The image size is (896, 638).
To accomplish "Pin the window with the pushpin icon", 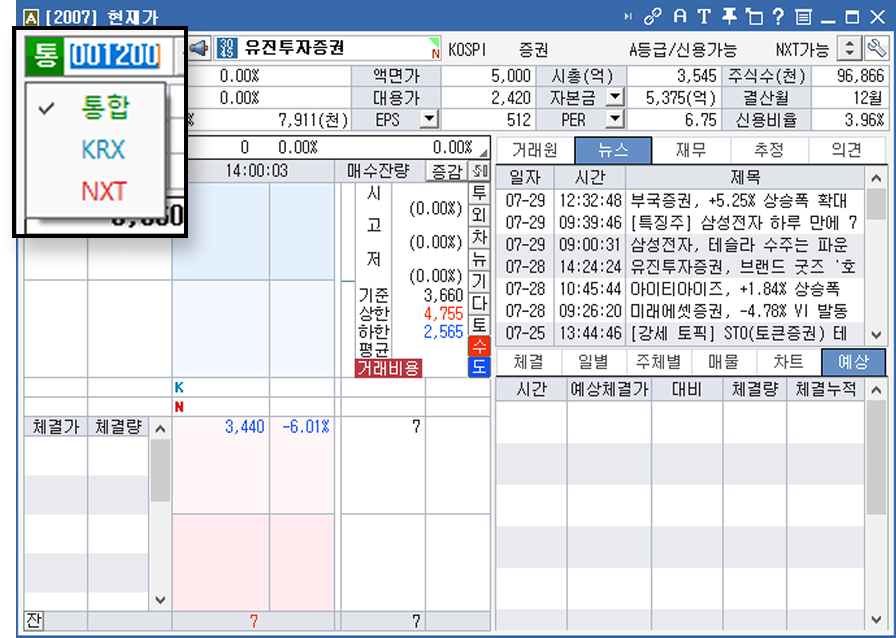I will pyautogui.click(x=729, y=17).
